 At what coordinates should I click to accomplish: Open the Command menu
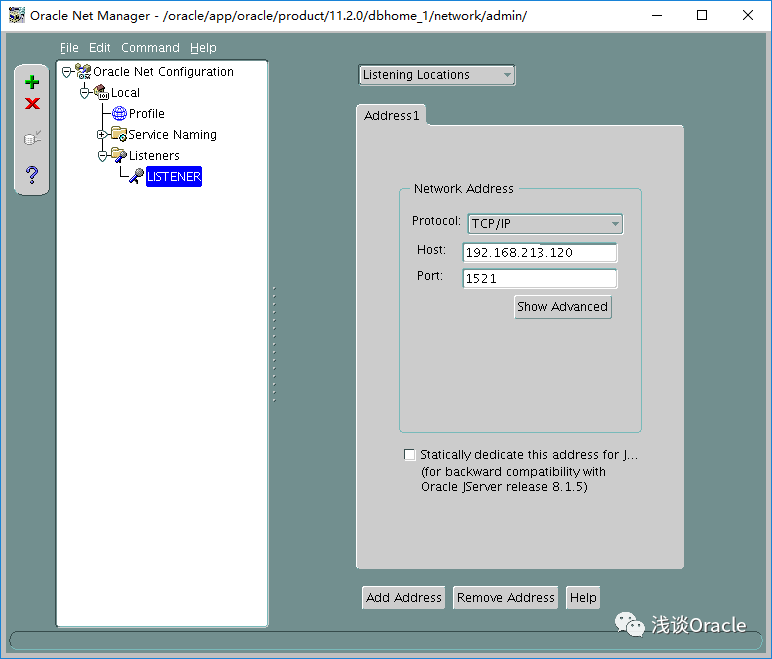pyautogui.click(x=150, y=48)
